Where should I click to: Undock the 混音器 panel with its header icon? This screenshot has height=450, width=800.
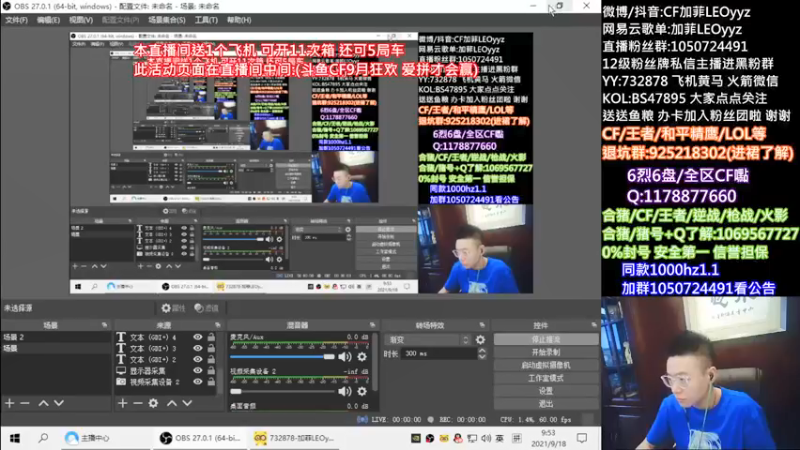pyautogui.click(x=372, y=325)
